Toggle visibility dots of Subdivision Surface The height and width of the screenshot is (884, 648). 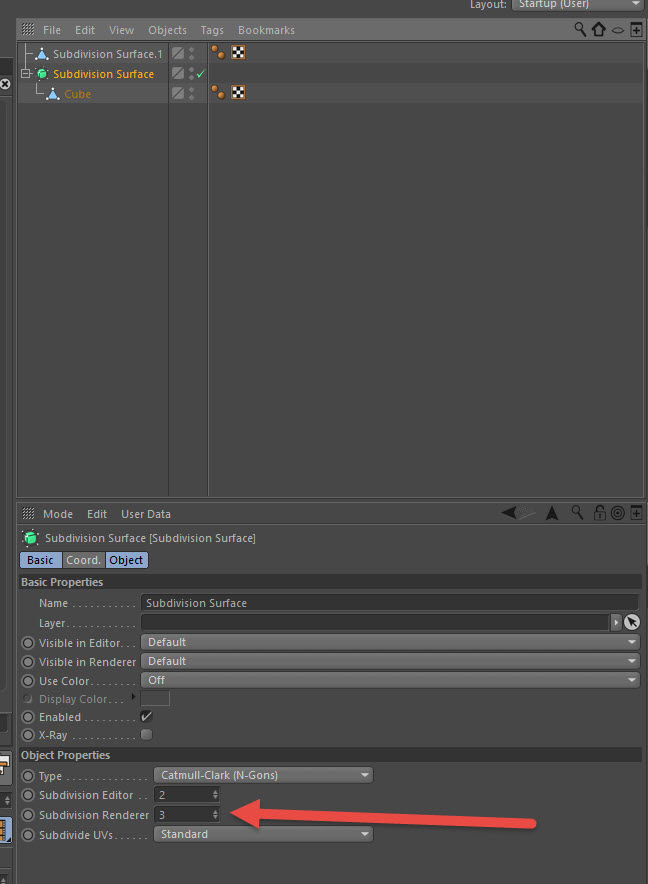click(192, 73)
